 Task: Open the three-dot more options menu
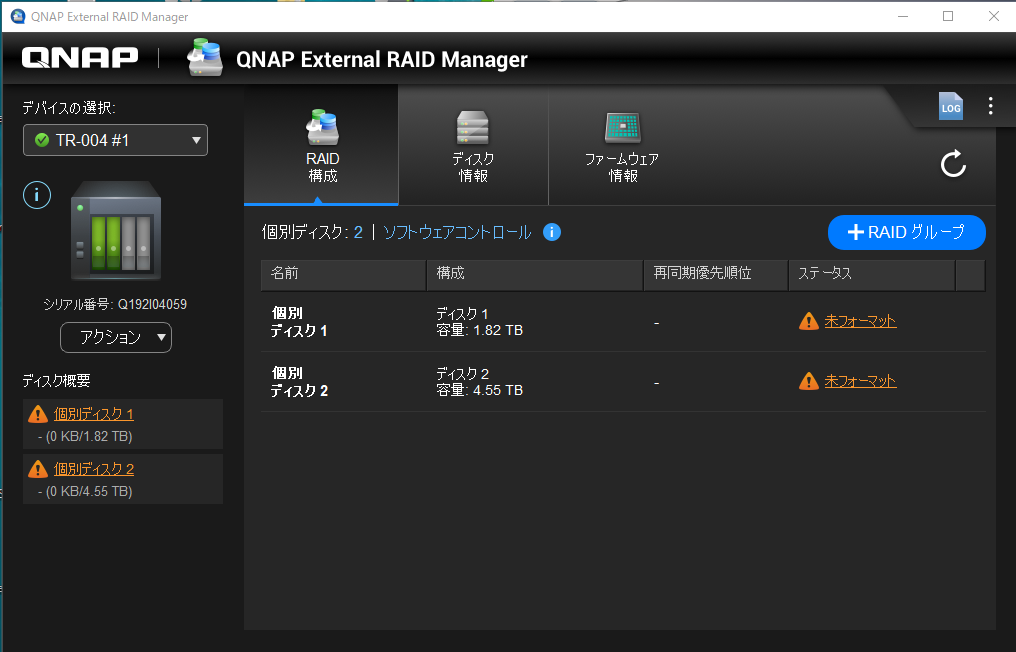(x=990, y=106)
